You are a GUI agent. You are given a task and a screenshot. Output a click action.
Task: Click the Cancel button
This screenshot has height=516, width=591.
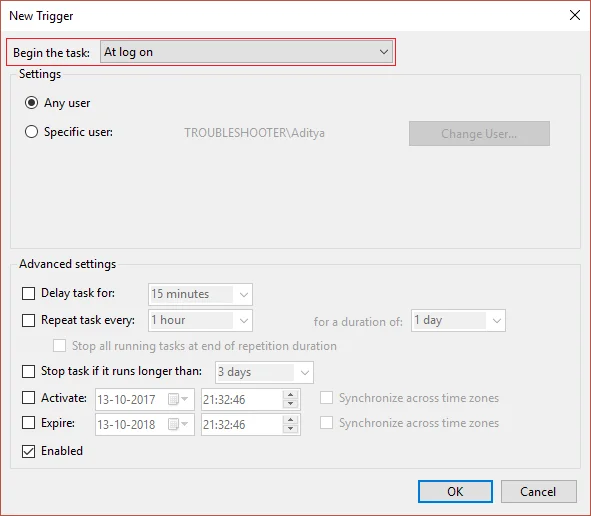539,492
